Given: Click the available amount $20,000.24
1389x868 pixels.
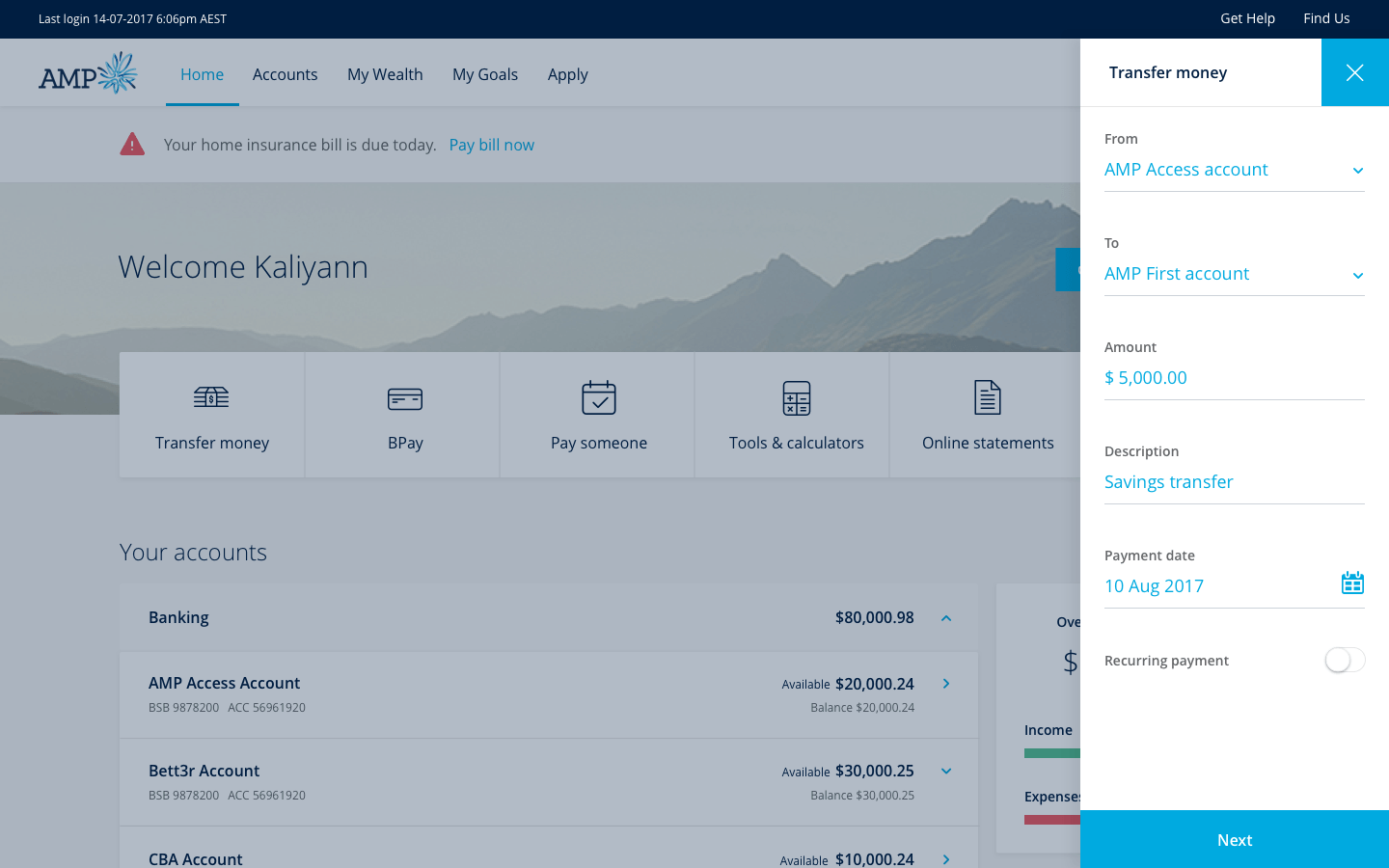Looking at the screenshot, I should click(x=875, y=684).
